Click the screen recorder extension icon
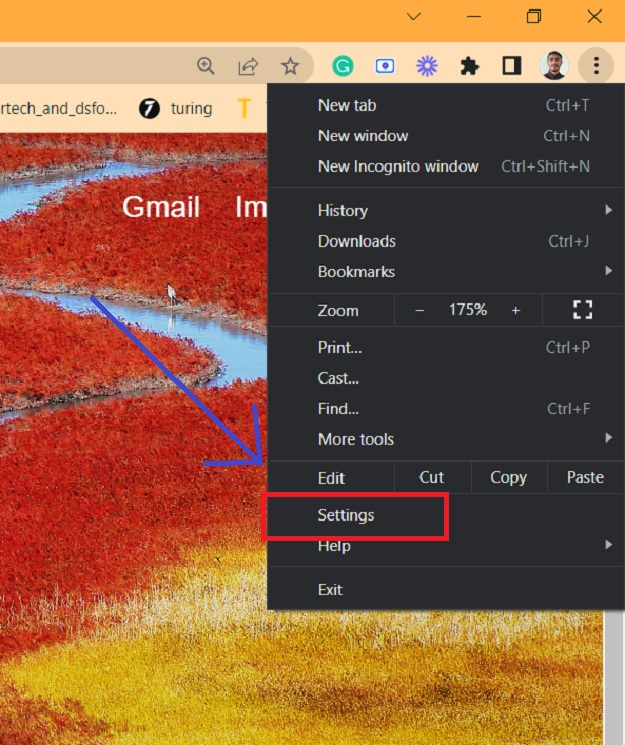Image resolution: width=625 pixels, height=745 pixels. click(385, 66)
